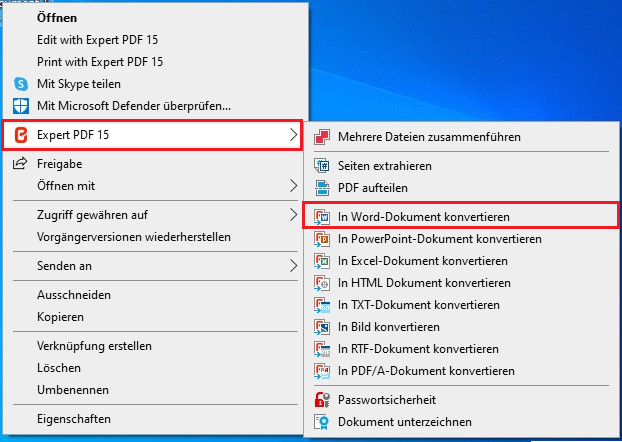
Task: Expand the Öffnen mit submenu arrow
Action: click(294, 186)
